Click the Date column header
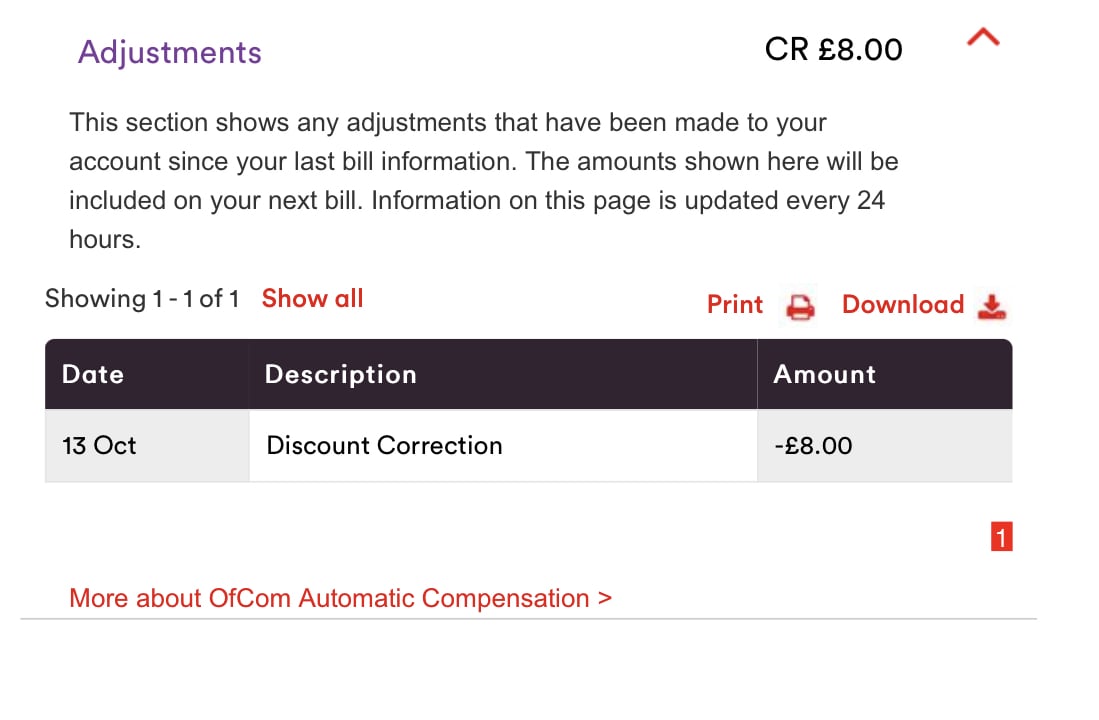The height and width of the screenshot is (720, 1099). (x=147, y=374)
